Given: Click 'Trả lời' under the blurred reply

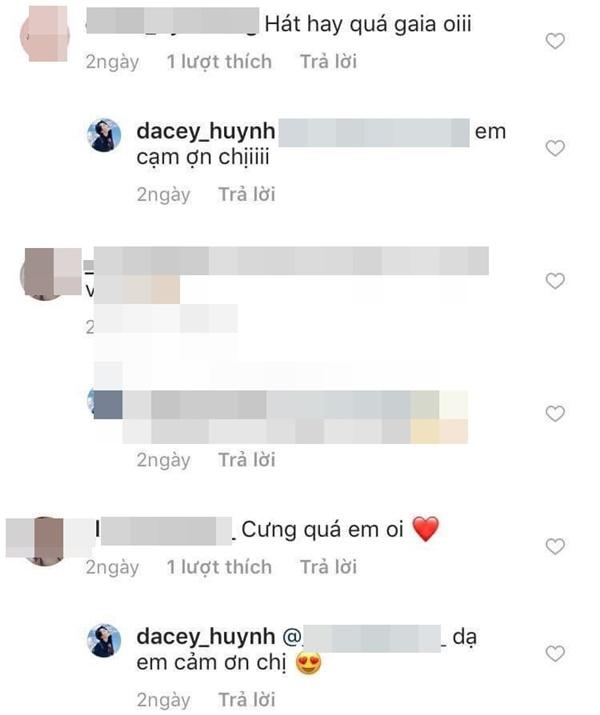Looking at the screenshot, I should (x=247, y=460).
